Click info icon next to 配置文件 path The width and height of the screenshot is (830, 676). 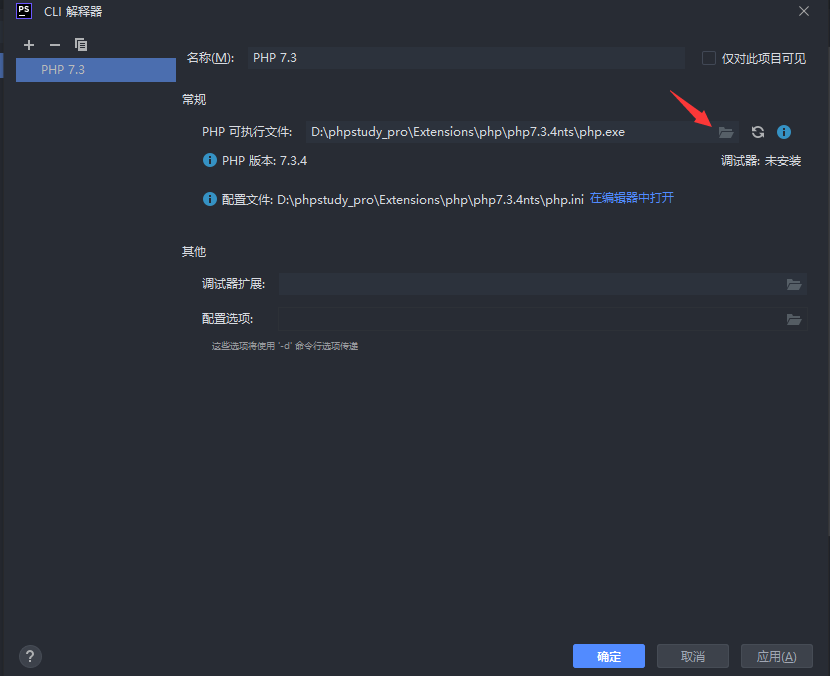pyautogui.click(x=209, y=198)
